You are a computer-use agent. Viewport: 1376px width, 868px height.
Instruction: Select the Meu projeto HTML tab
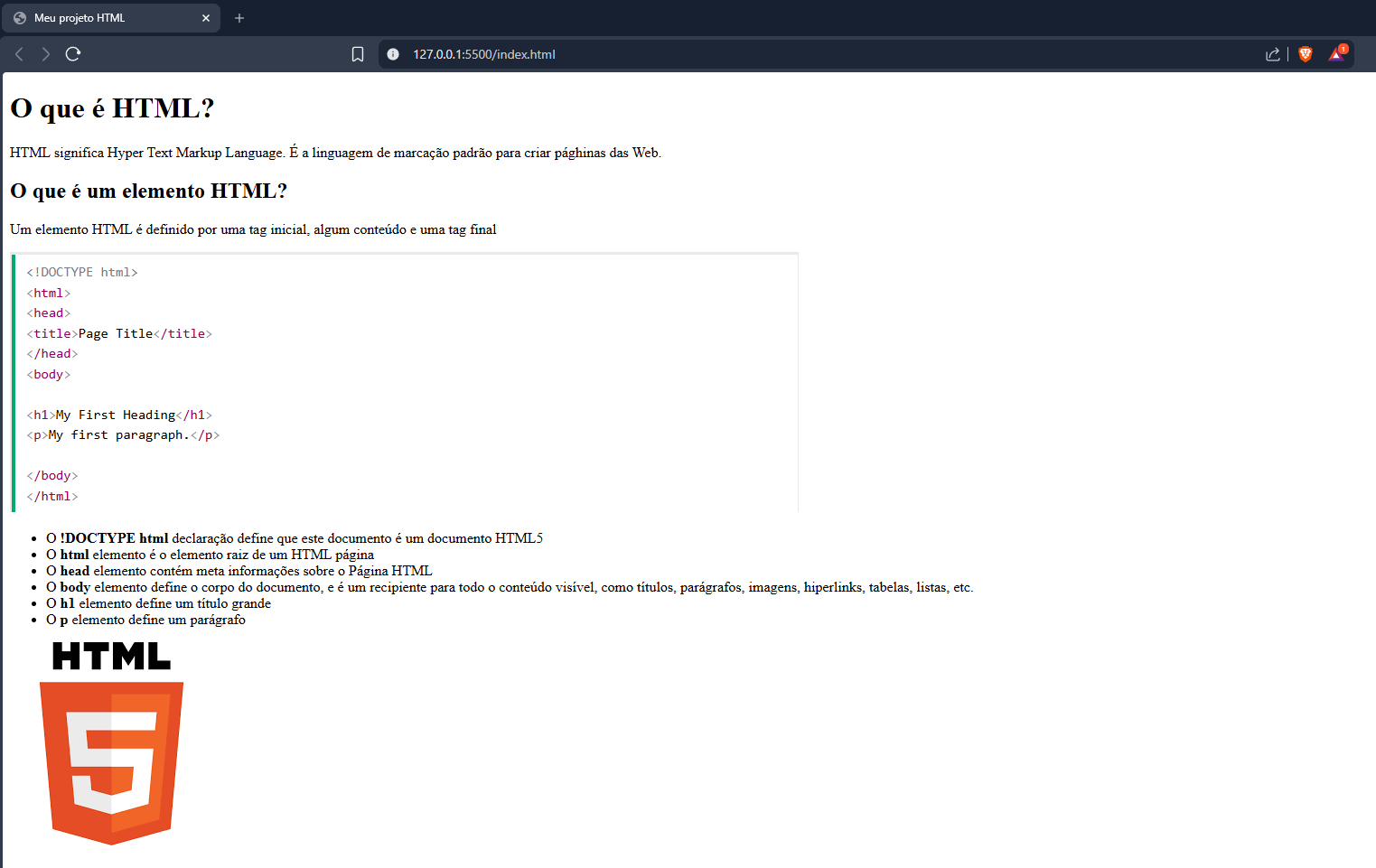112,18
